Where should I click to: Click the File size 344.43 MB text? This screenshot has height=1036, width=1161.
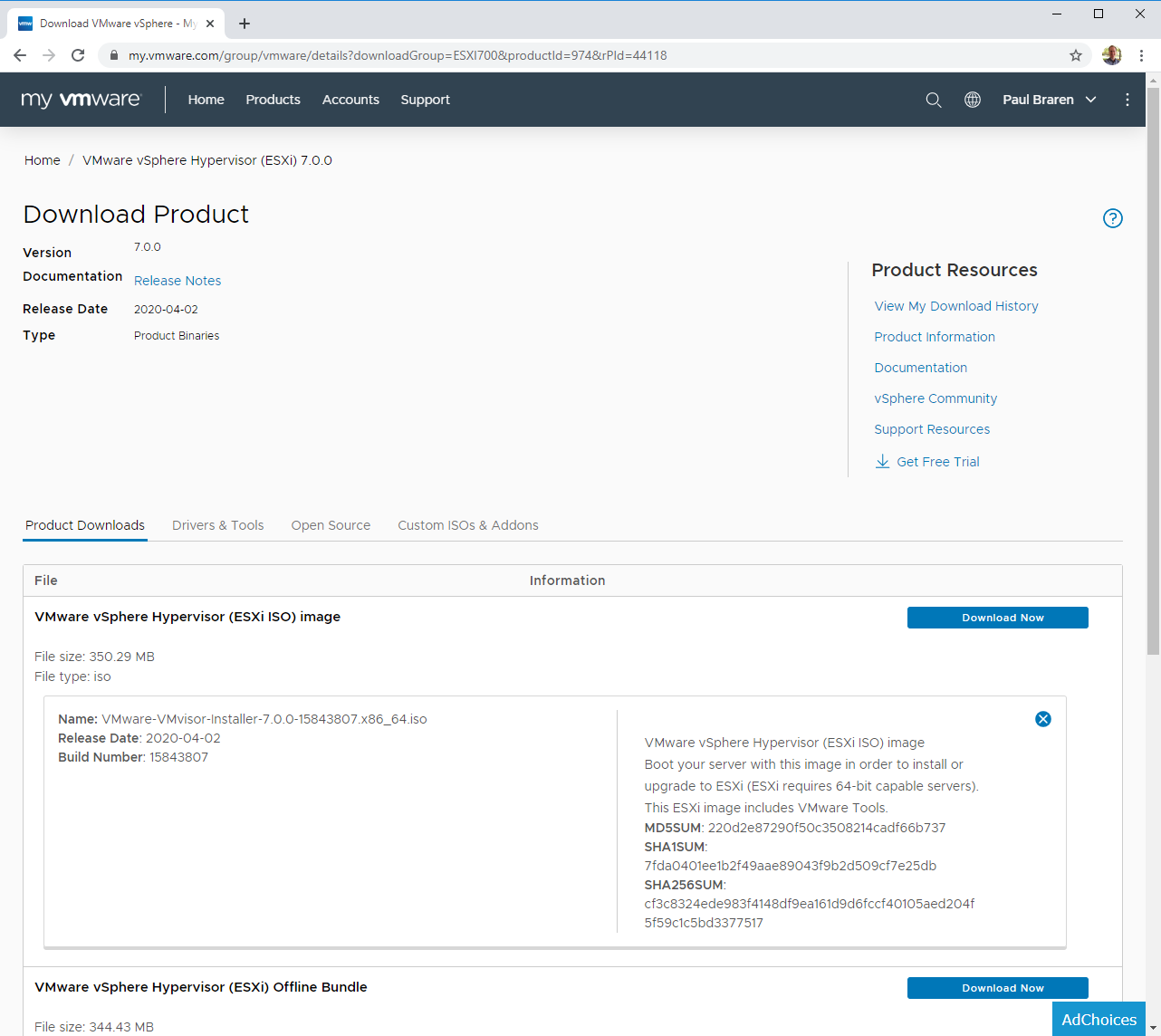click(x=94, y=1027)
